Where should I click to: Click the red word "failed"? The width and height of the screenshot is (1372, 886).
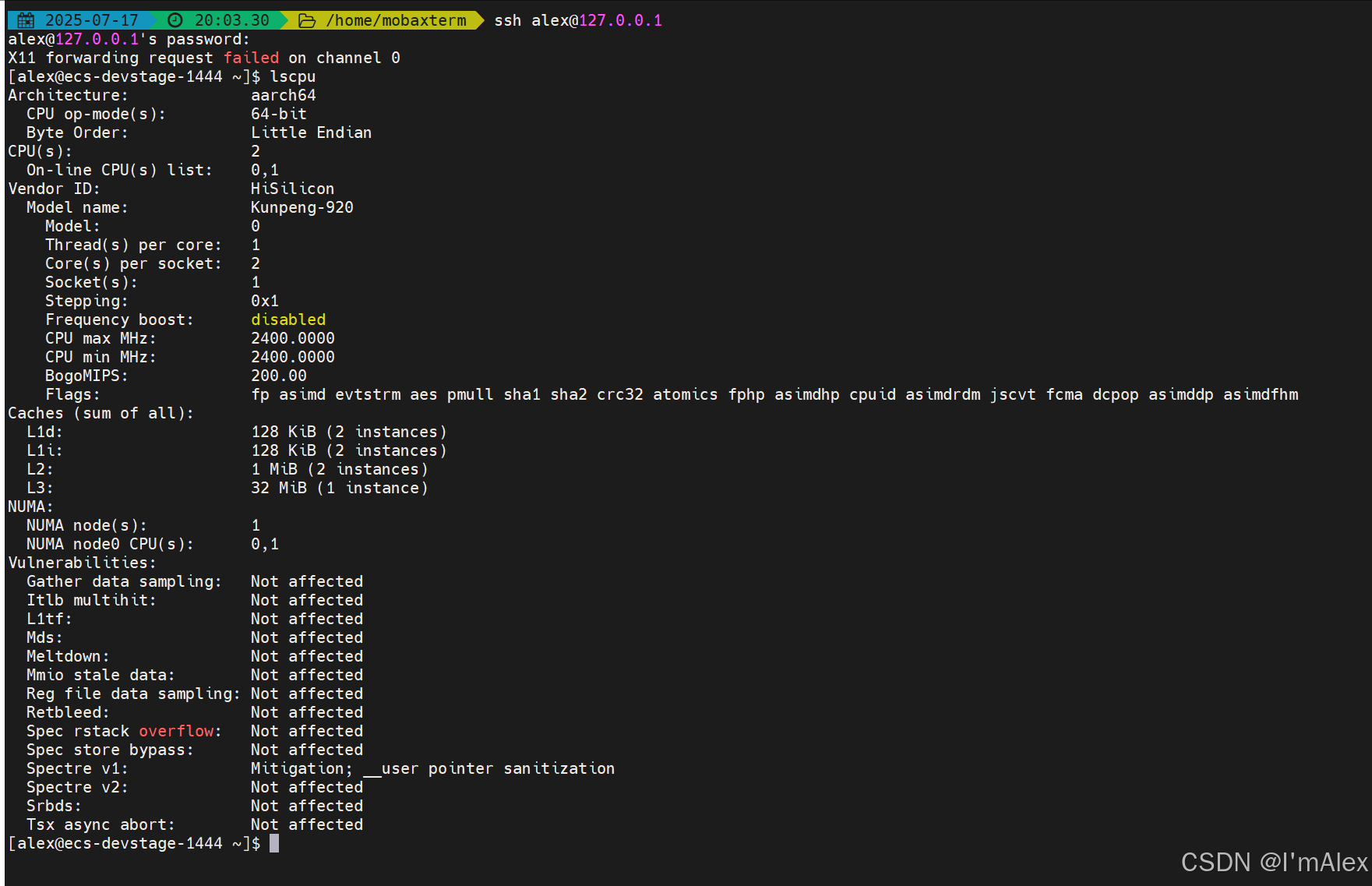pyautogui.click(x=251, y=58)
